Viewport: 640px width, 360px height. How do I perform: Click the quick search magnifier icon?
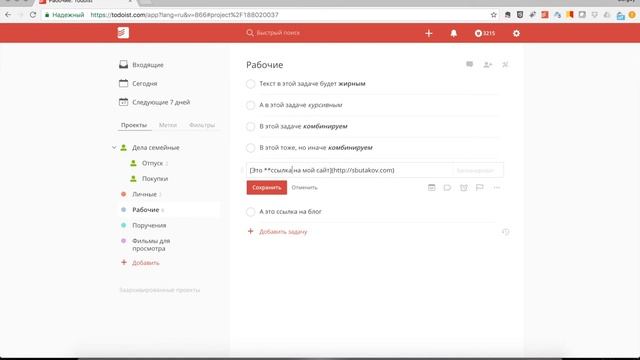coord(250,33)
